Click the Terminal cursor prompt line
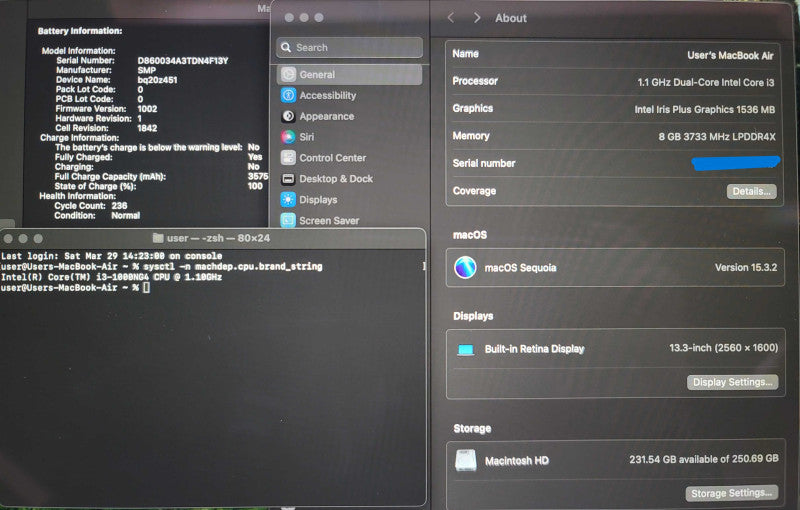This screenshot has width=800, height=510. (x=75, y=288)
